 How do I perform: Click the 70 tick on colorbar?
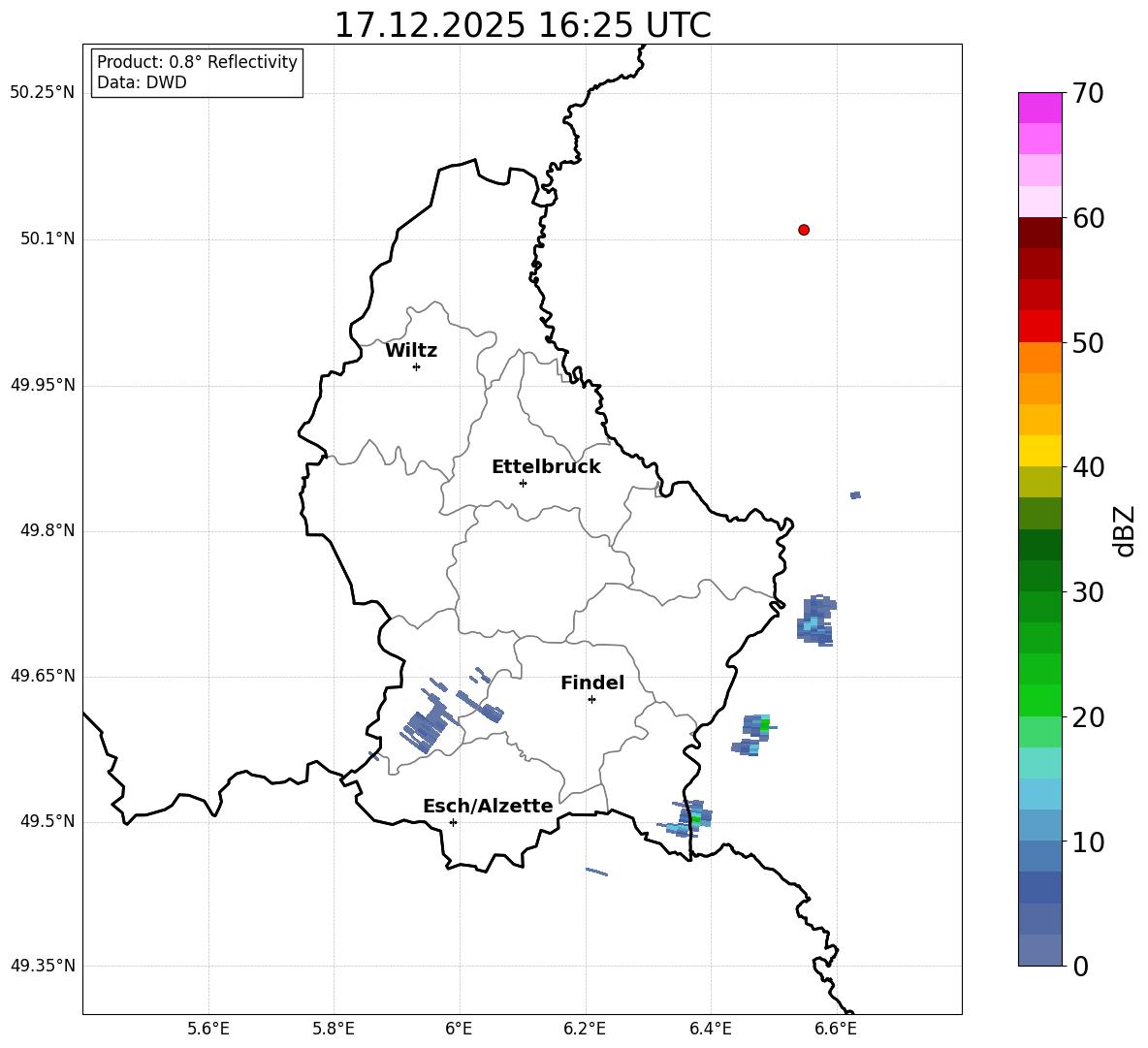1088,93
